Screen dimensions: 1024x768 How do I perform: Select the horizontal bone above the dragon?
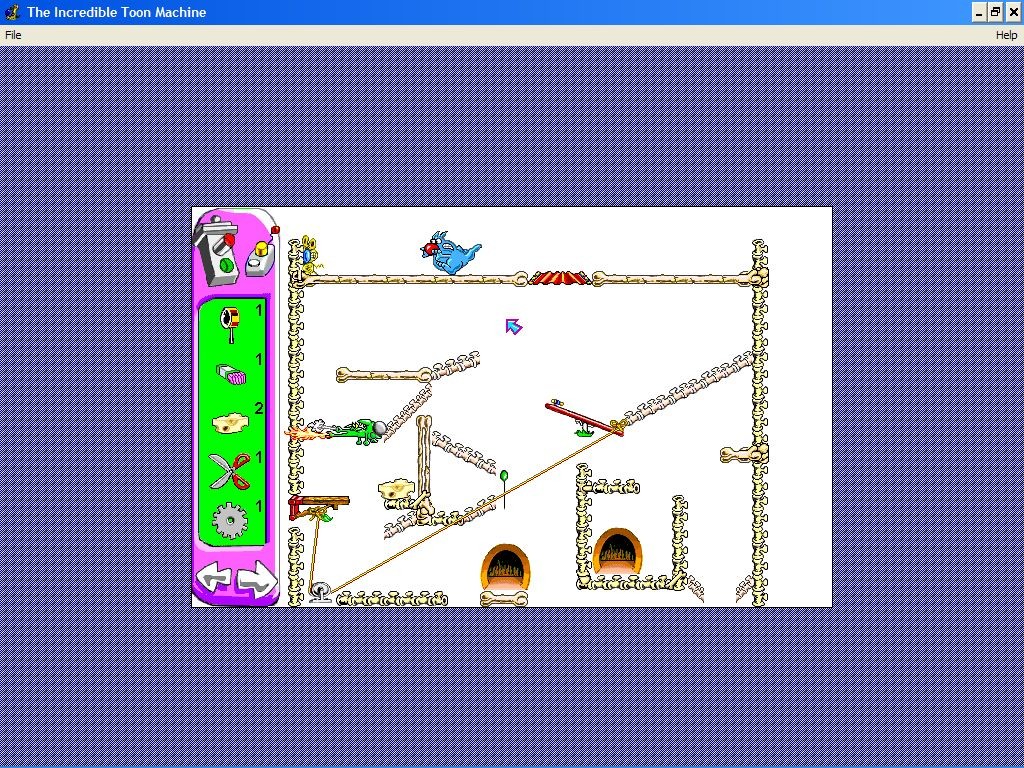(384, 375)
